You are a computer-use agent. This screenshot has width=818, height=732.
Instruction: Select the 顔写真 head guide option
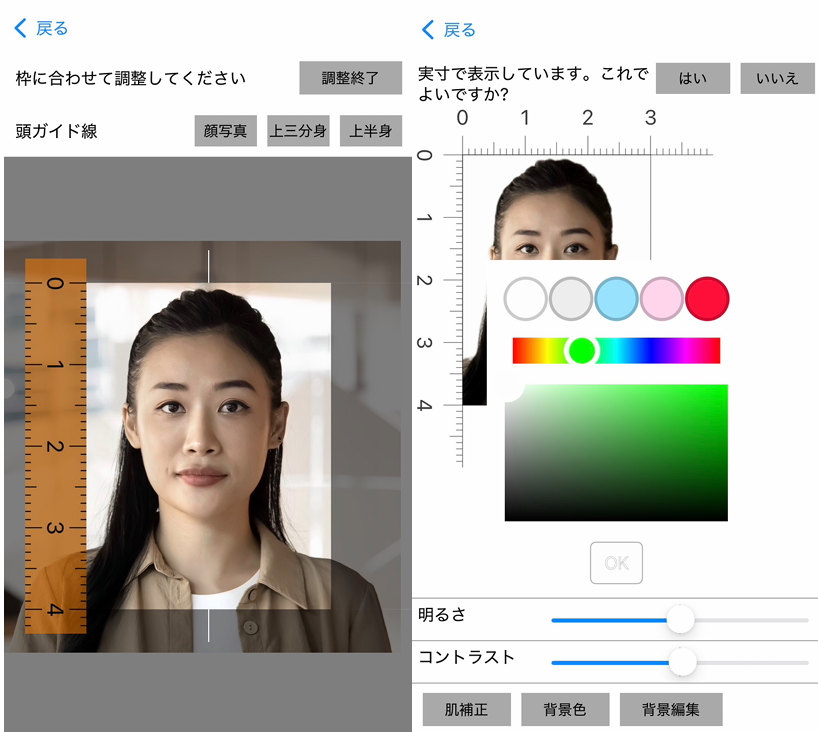coord(225,130)
